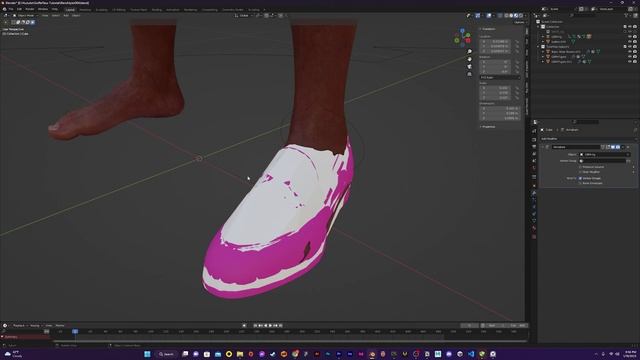Open the Global transform orientation dropdown
The width and height of the screenshot is (640, 360).
coord(244,16)
